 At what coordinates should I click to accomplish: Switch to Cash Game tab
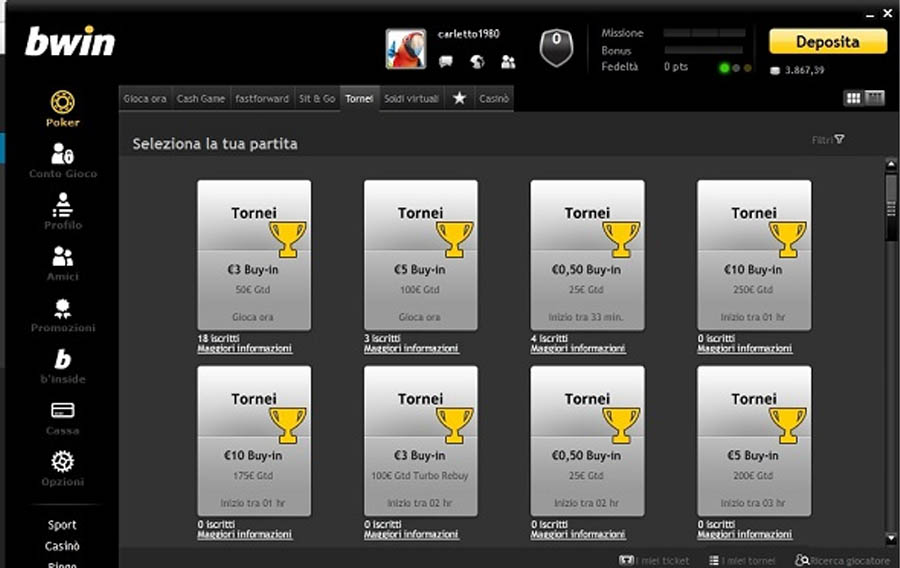(200, 99)
